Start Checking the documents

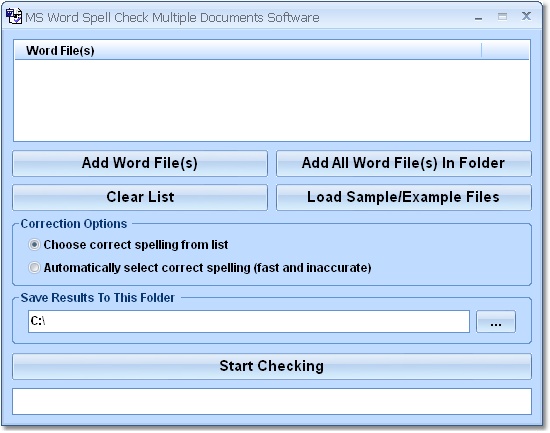(x=272, y=366)
